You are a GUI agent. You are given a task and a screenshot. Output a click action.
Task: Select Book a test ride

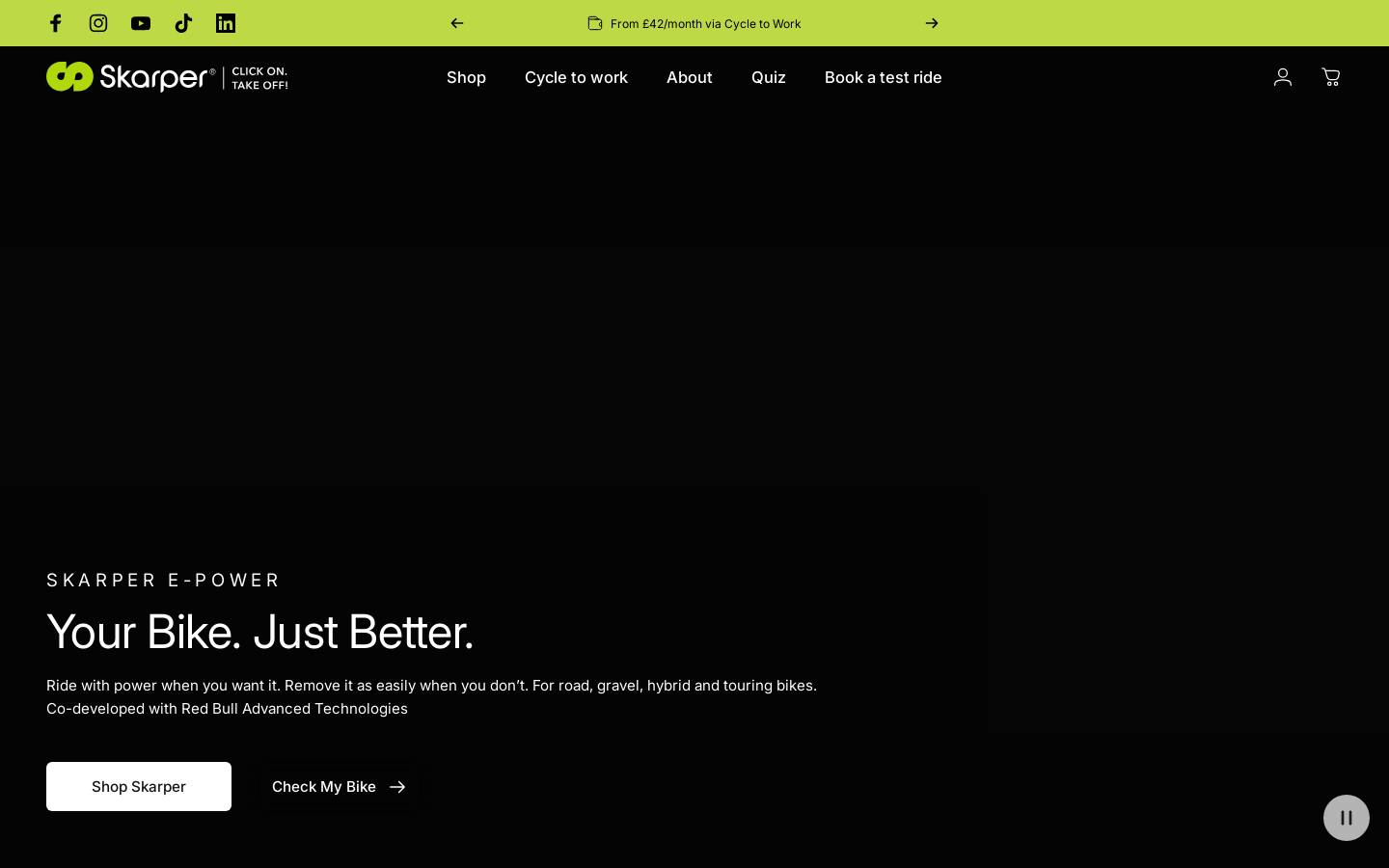pos(884,77)
